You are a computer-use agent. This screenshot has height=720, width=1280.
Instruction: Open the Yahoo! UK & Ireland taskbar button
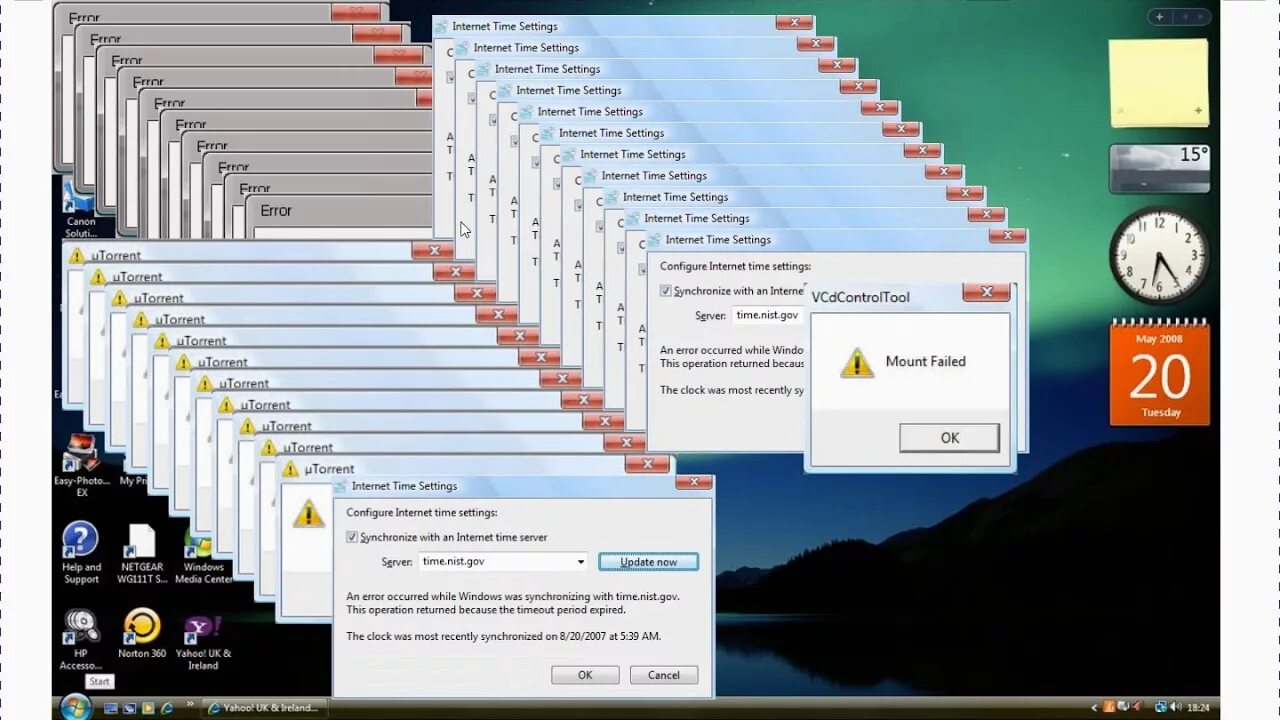[264, 708]
